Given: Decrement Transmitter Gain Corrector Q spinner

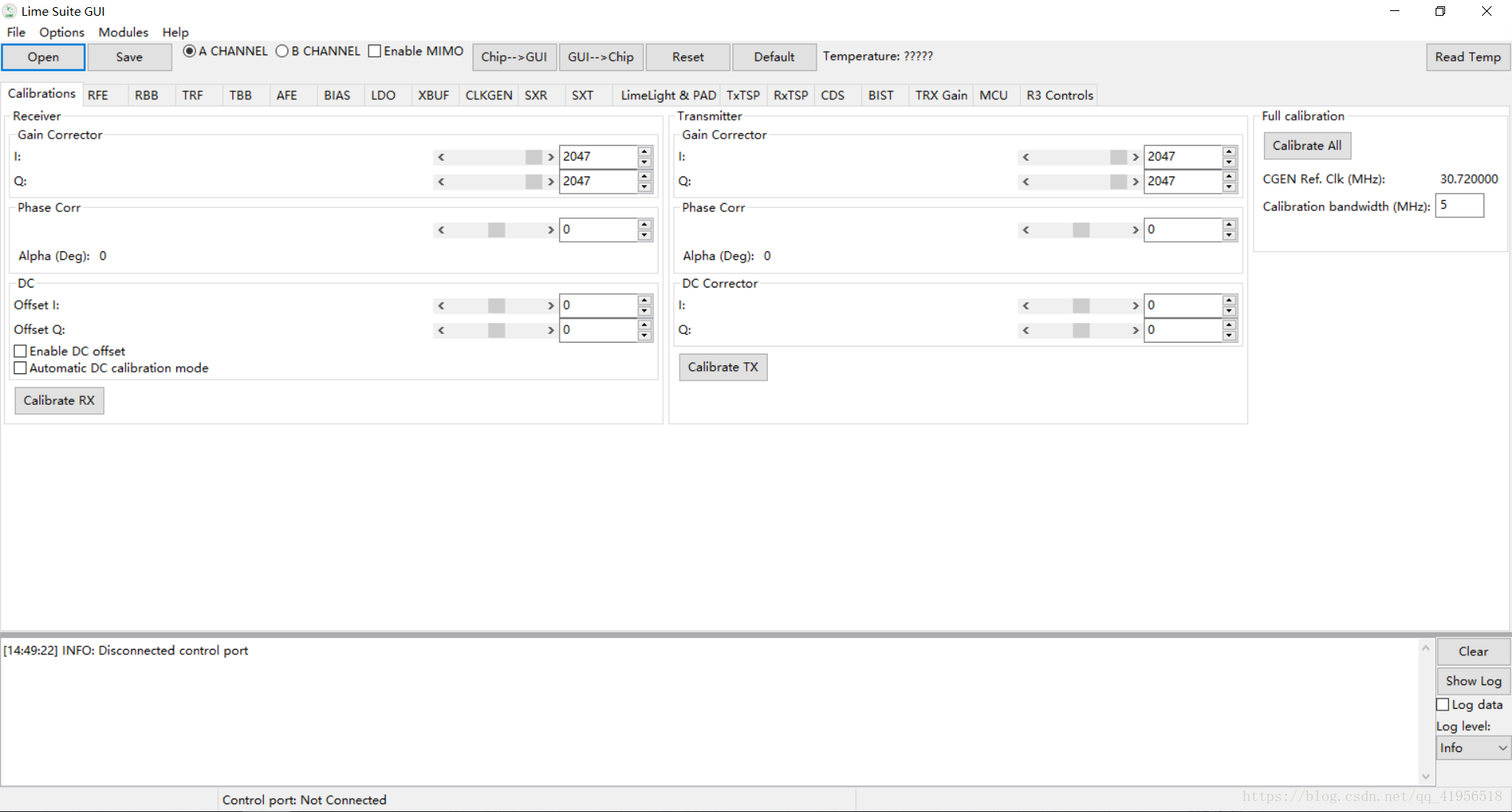Looking at the screenshot, I should click(1229, 187).
